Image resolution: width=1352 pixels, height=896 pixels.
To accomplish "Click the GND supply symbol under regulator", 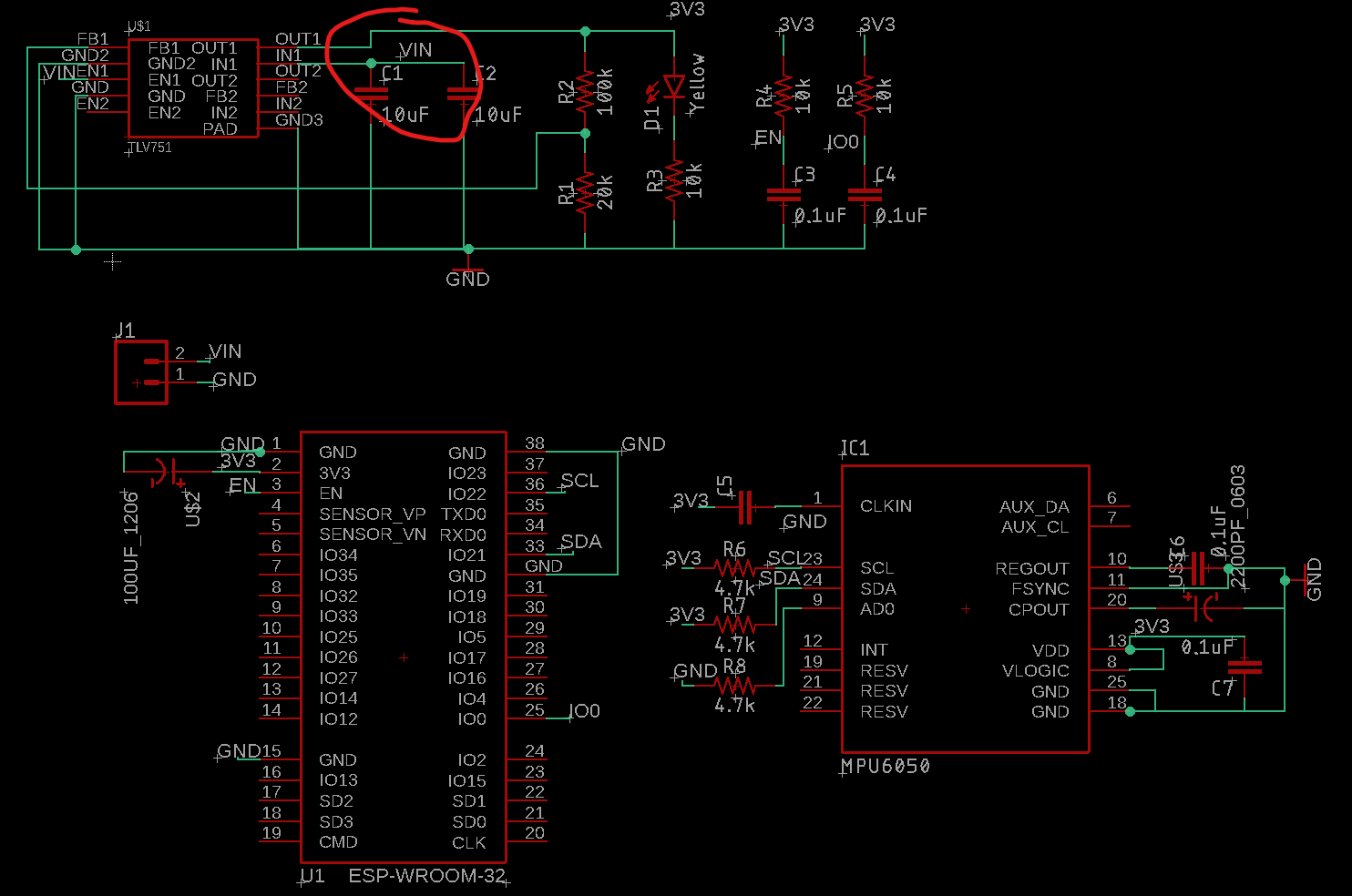I will (x=467, y=271).
